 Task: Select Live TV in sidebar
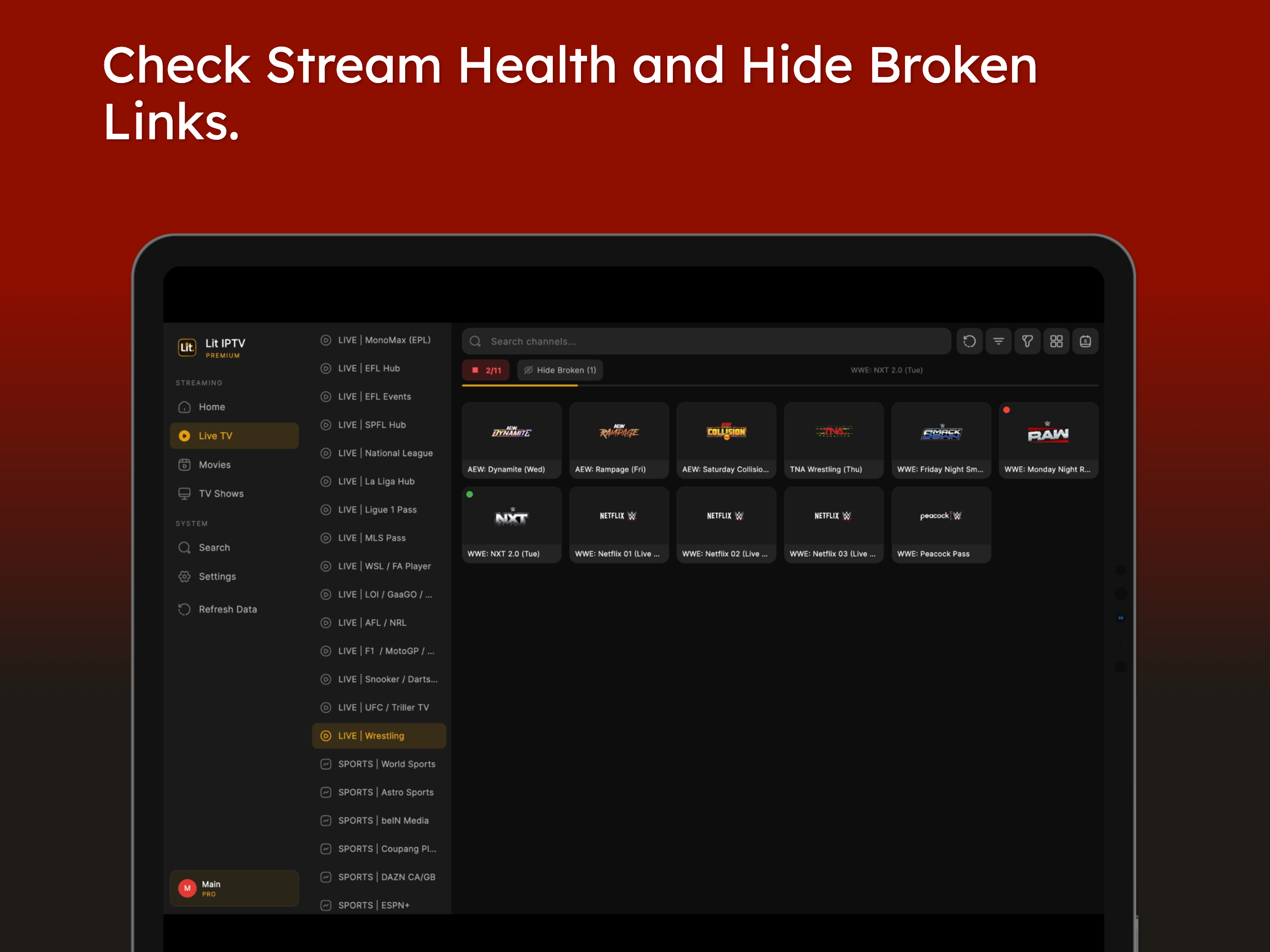(234, 435)
